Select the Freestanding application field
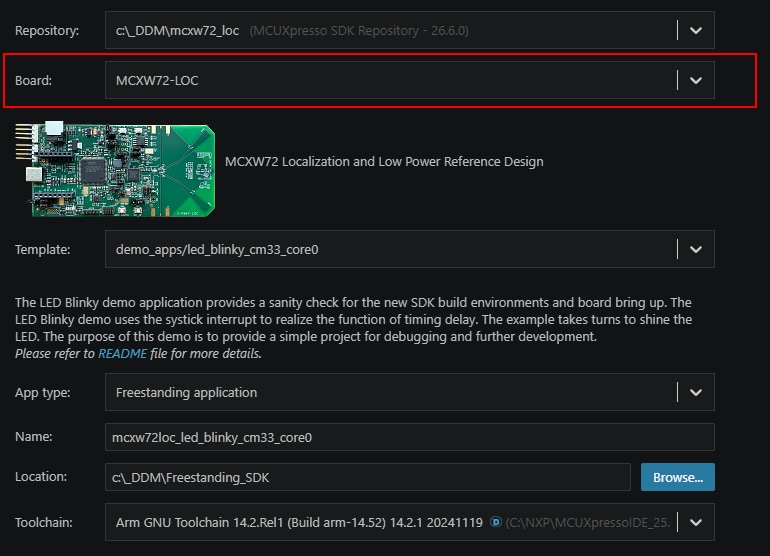Viewport: 770px width, 556px height. [x=410, y=392]
